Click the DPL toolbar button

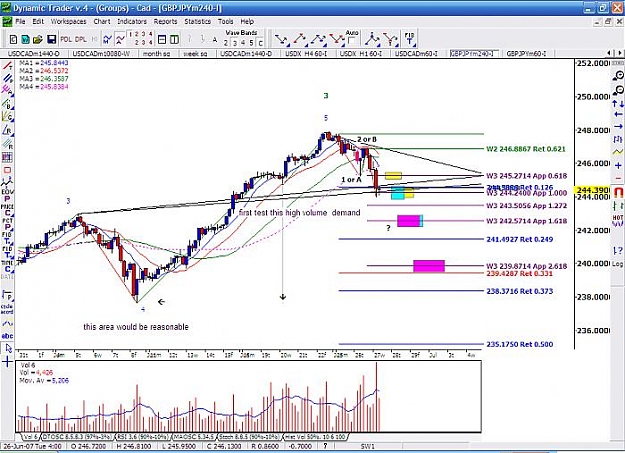81,39
